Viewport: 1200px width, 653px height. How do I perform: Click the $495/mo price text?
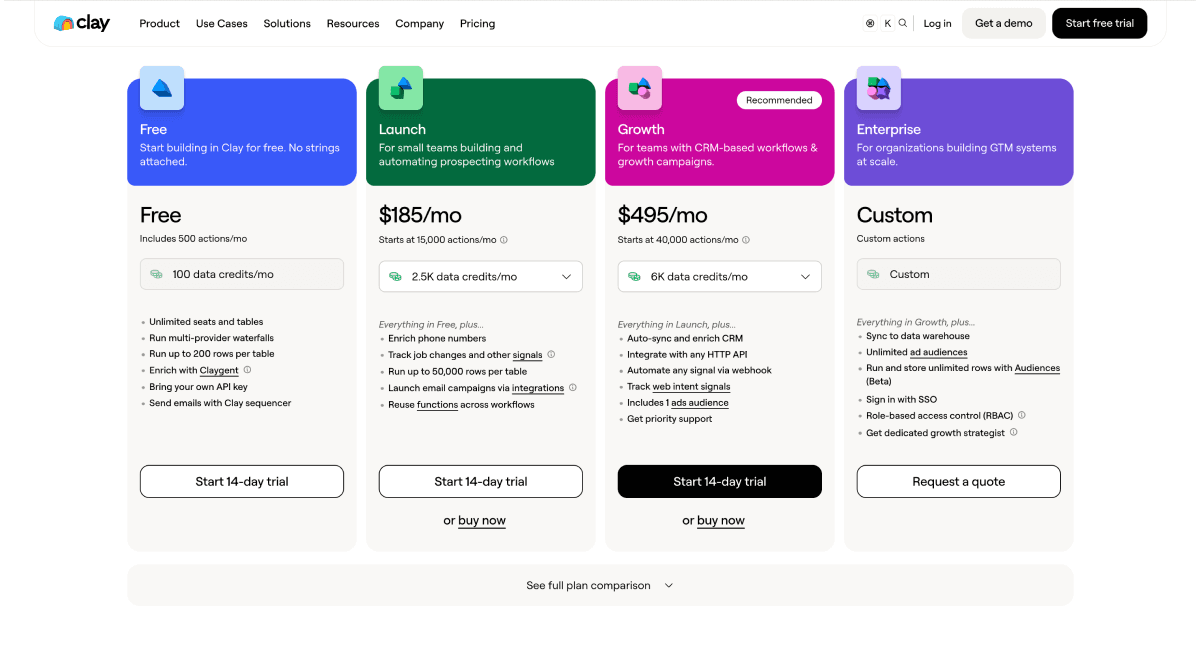pos(662,215)
